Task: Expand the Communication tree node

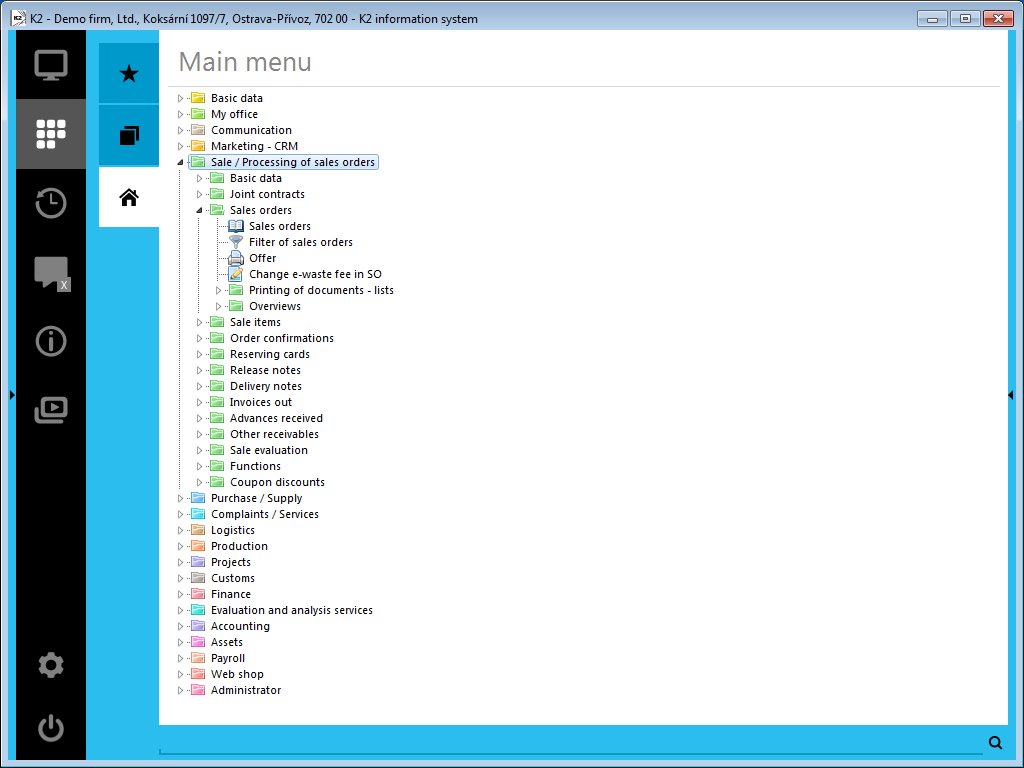Action: [181, 130]
